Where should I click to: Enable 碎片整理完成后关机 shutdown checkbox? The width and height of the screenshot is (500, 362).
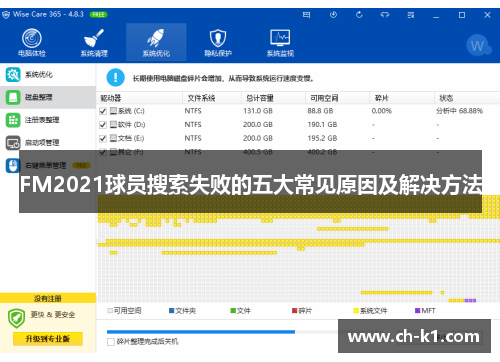111,342
